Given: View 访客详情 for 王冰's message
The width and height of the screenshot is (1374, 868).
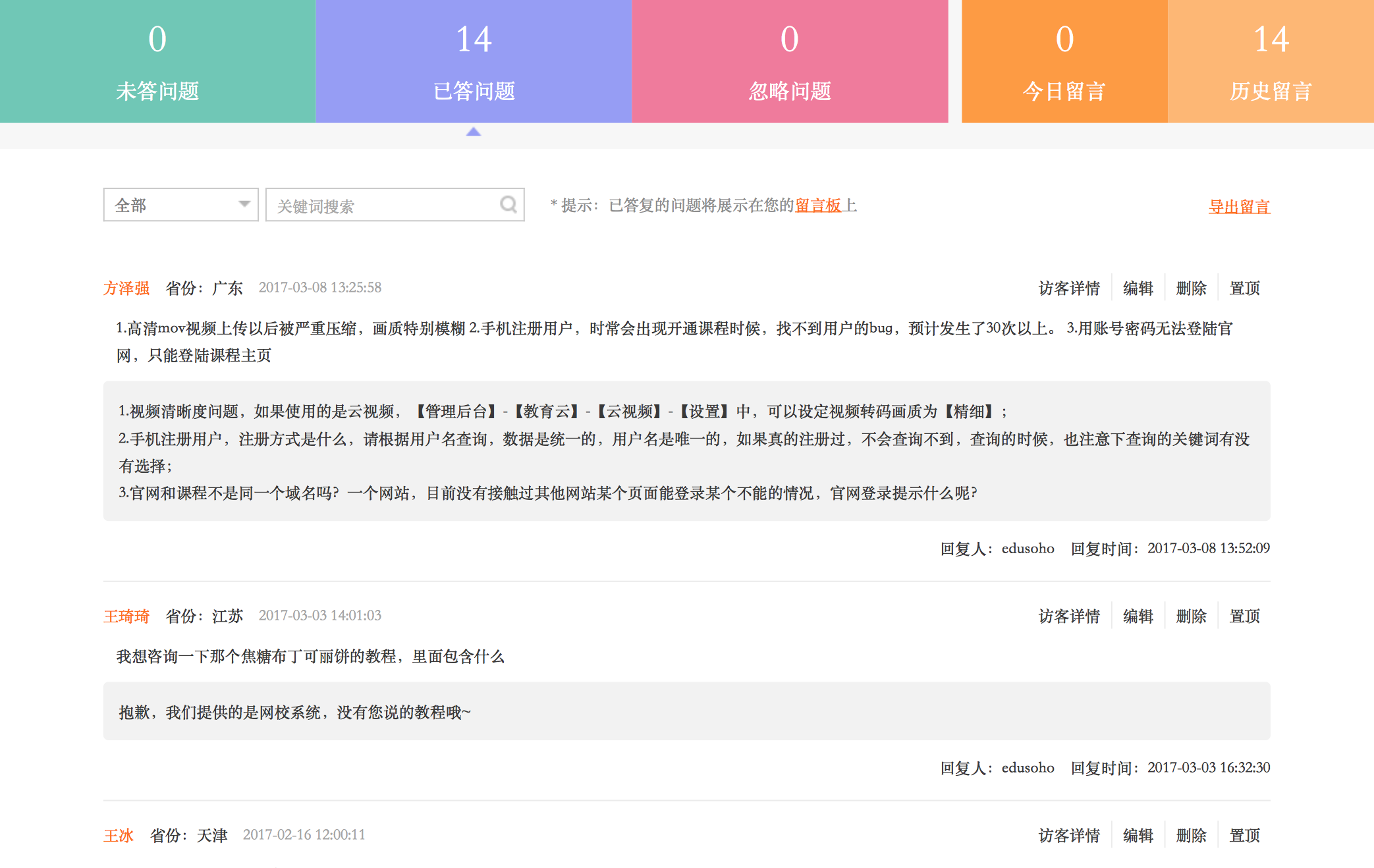Looking at the screenshot, I should 1069,835.
